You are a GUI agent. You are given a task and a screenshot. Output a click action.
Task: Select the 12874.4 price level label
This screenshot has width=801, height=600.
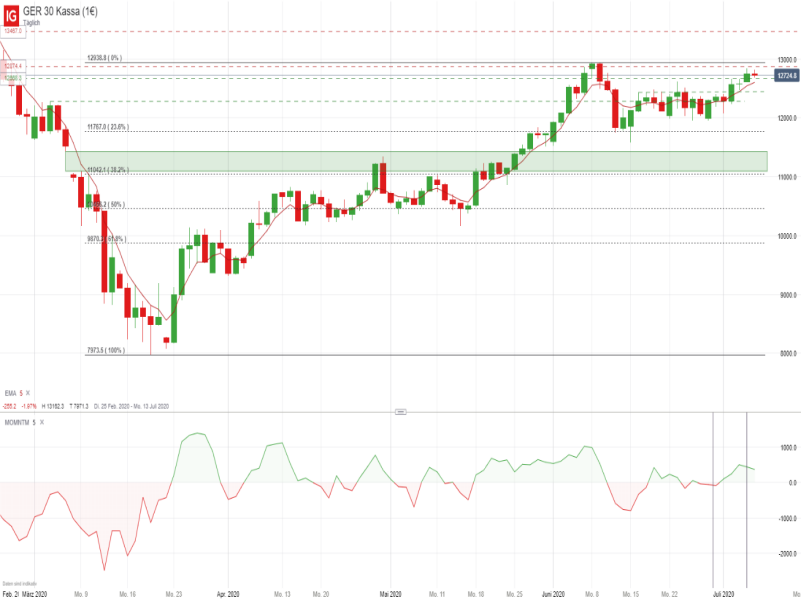point(13,66)
